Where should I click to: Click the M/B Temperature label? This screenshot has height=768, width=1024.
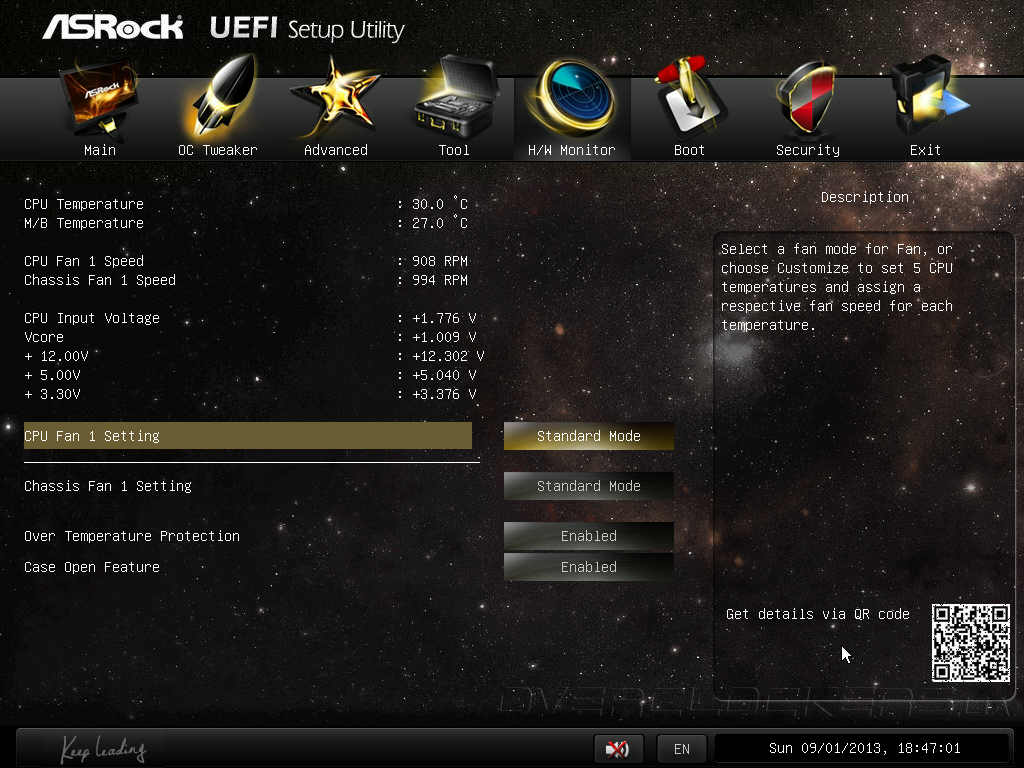tap(84, 223)
